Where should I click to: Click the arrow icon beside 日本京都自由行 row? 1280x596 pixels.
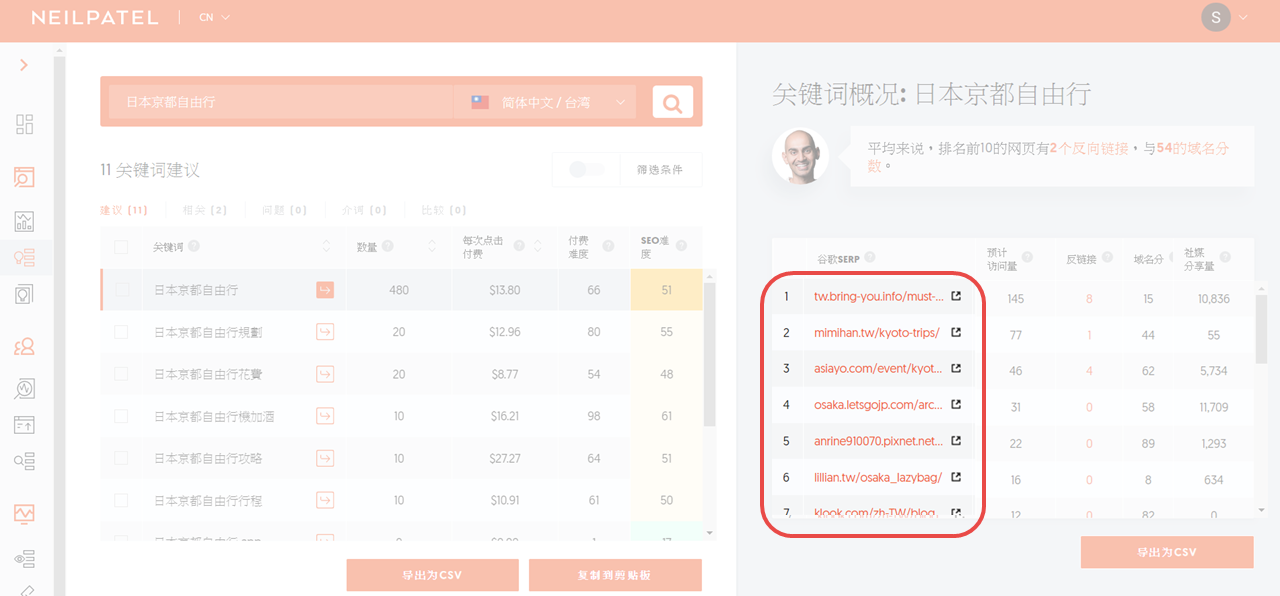tap(325, 290)
